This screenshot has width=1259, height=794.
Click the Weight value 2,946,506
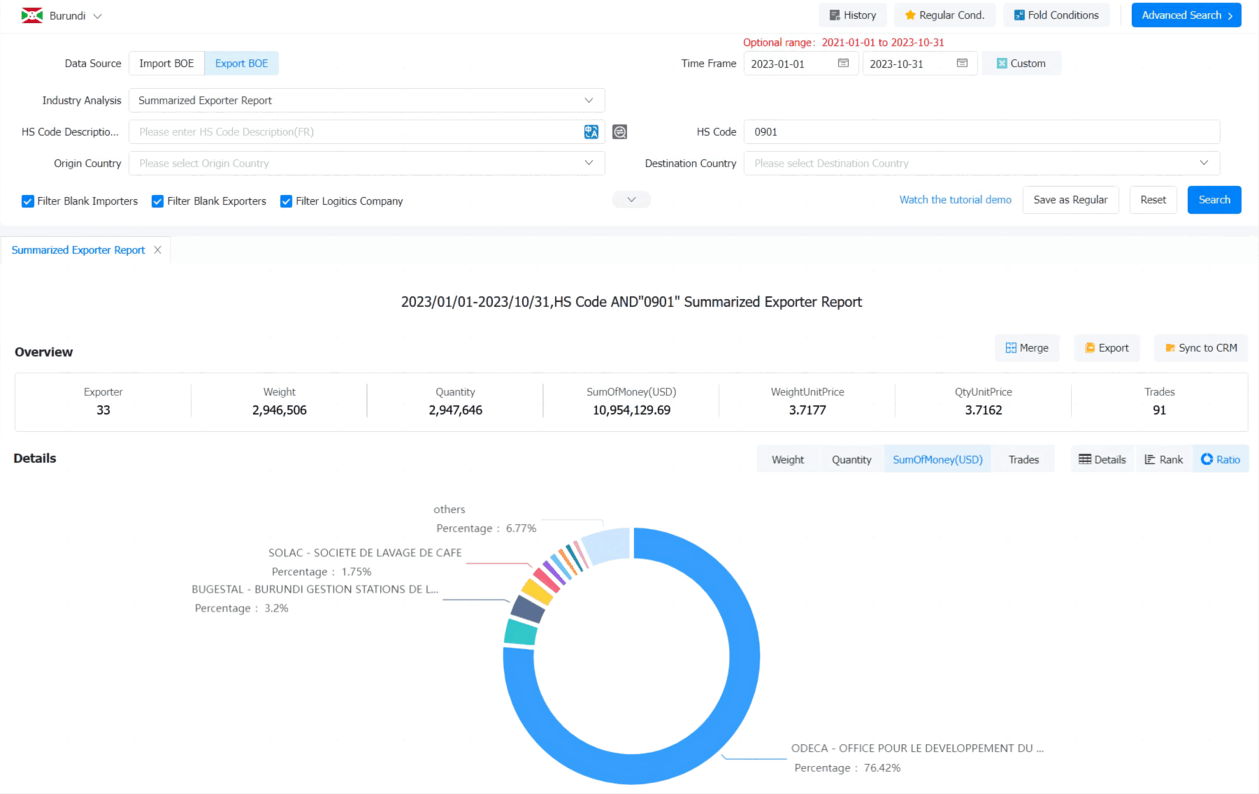(x=279, y=410)
